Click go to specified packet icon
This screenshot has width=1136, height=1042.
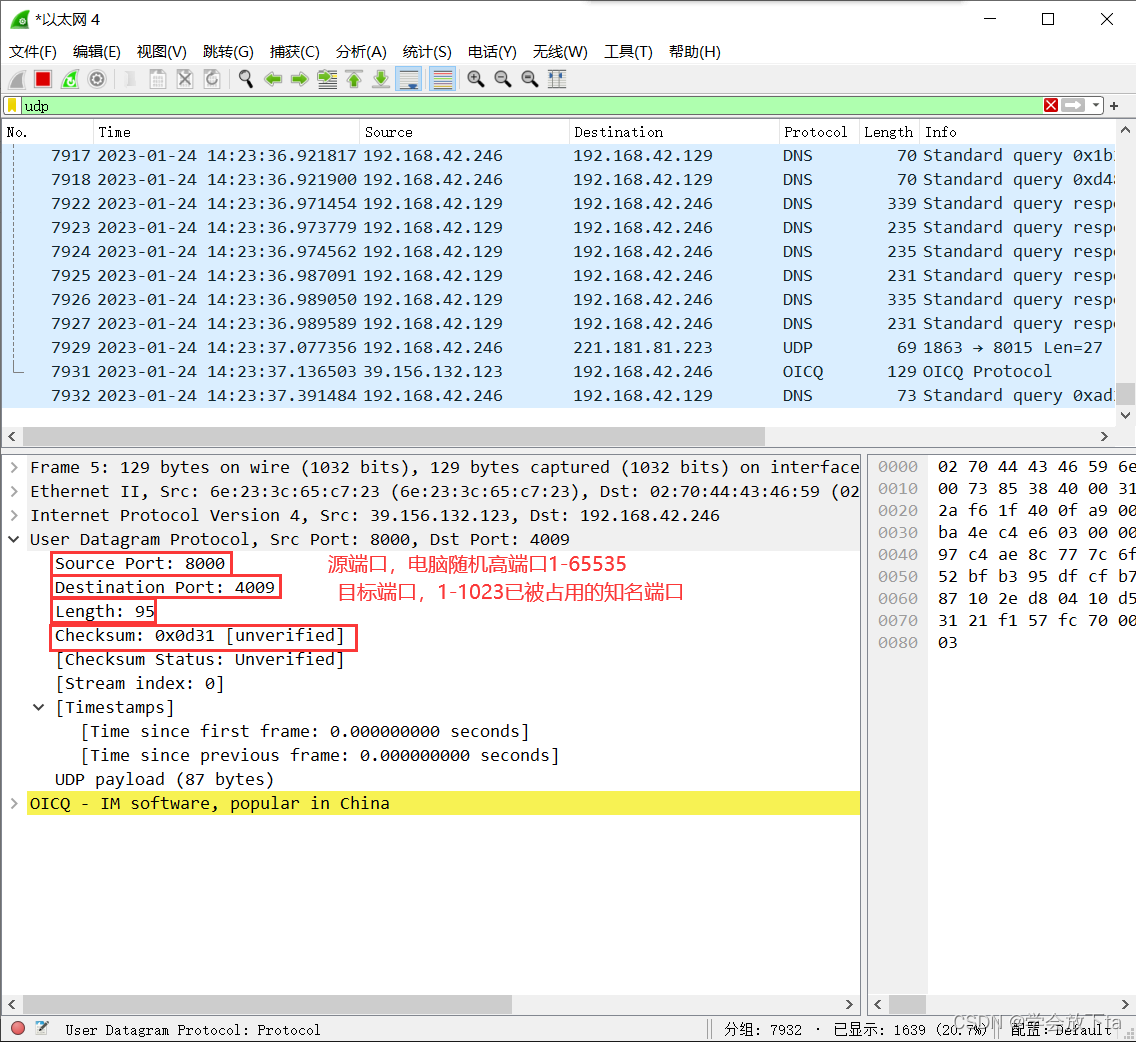(x=327, y=79)
